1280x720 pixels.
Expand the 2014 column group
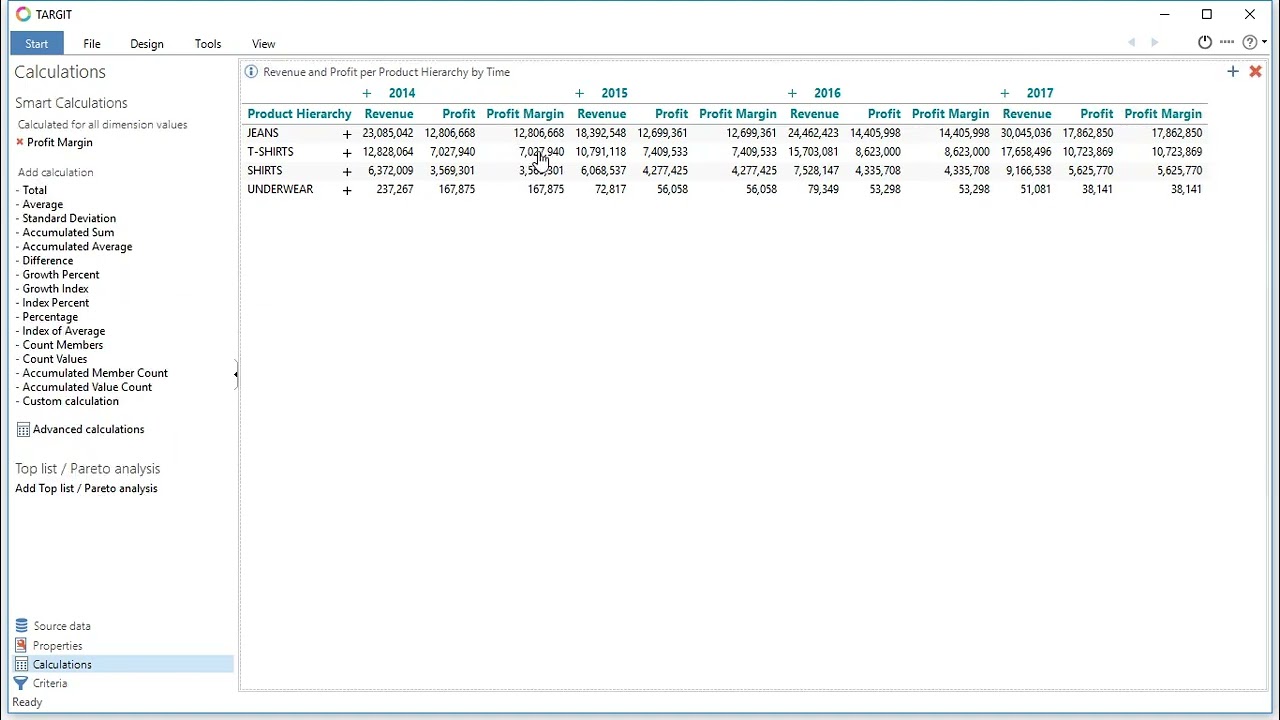click(x=367, y=94)
